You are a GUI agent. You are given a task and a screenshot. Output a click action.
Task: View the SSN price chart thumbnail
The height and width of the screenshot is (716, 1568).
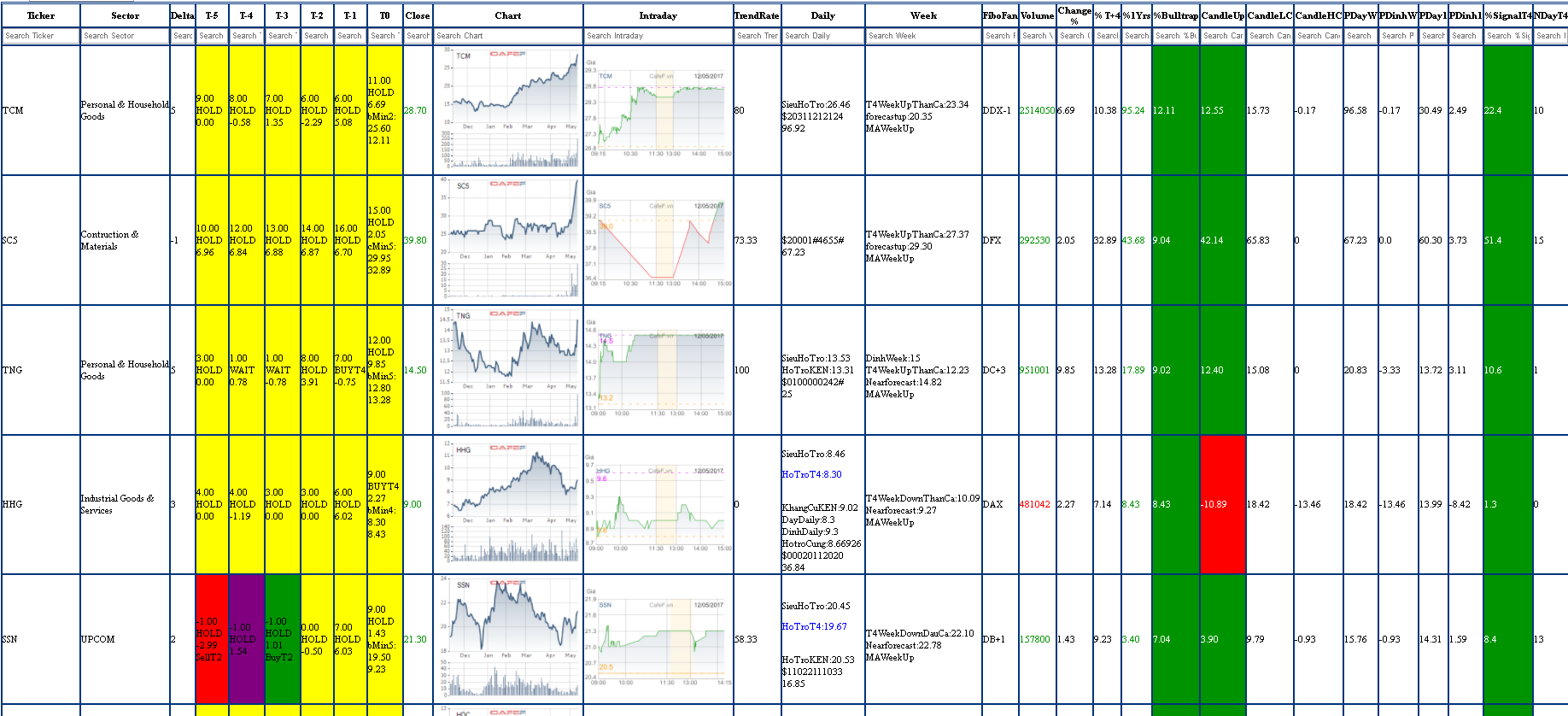(x=508, y=637)
